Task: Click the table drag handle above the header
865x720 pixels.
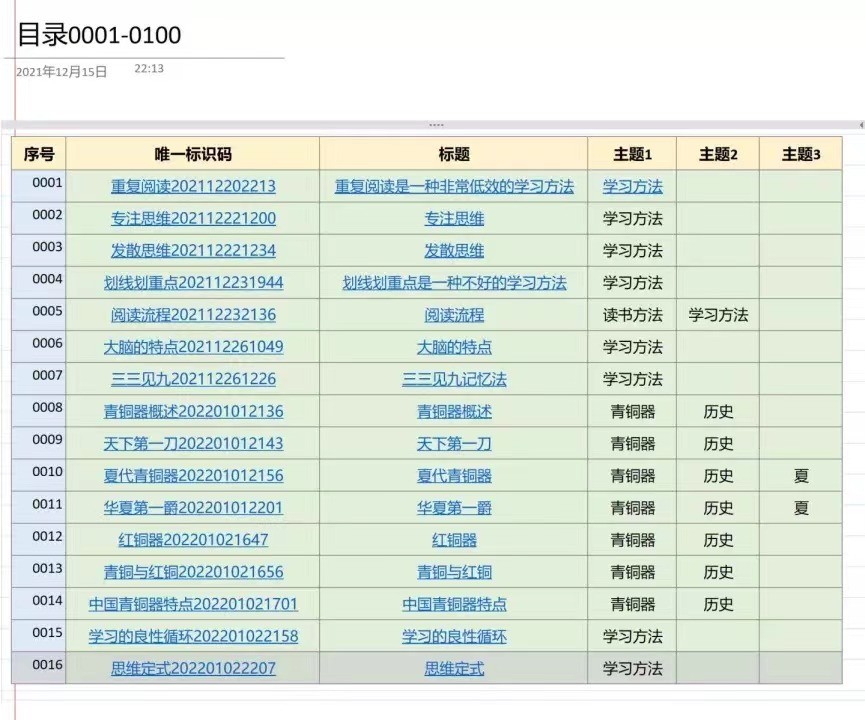Action: [x=436, y=124]
